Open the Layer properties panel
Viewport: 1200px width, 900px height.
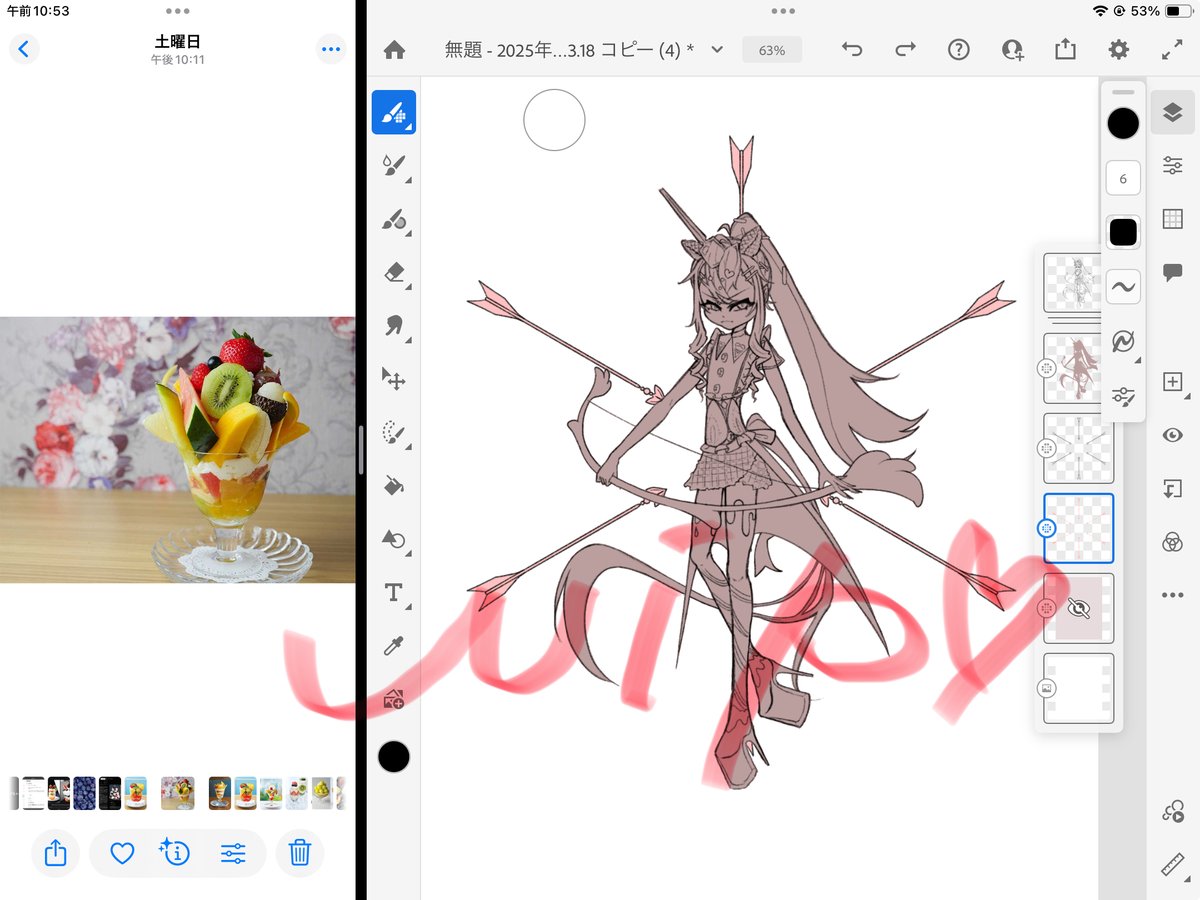coord(1172,163)
